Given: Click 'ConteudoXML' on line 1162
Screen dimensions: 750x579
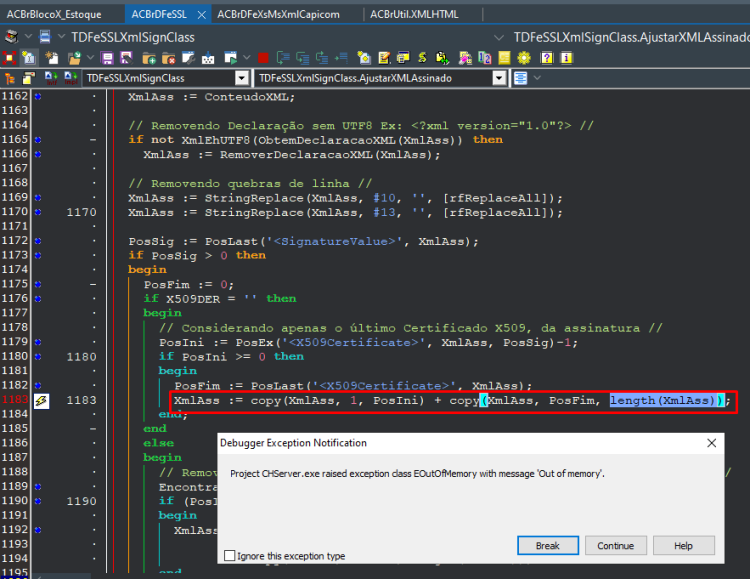Looking at the screenshot, I should tap(246, 97).
